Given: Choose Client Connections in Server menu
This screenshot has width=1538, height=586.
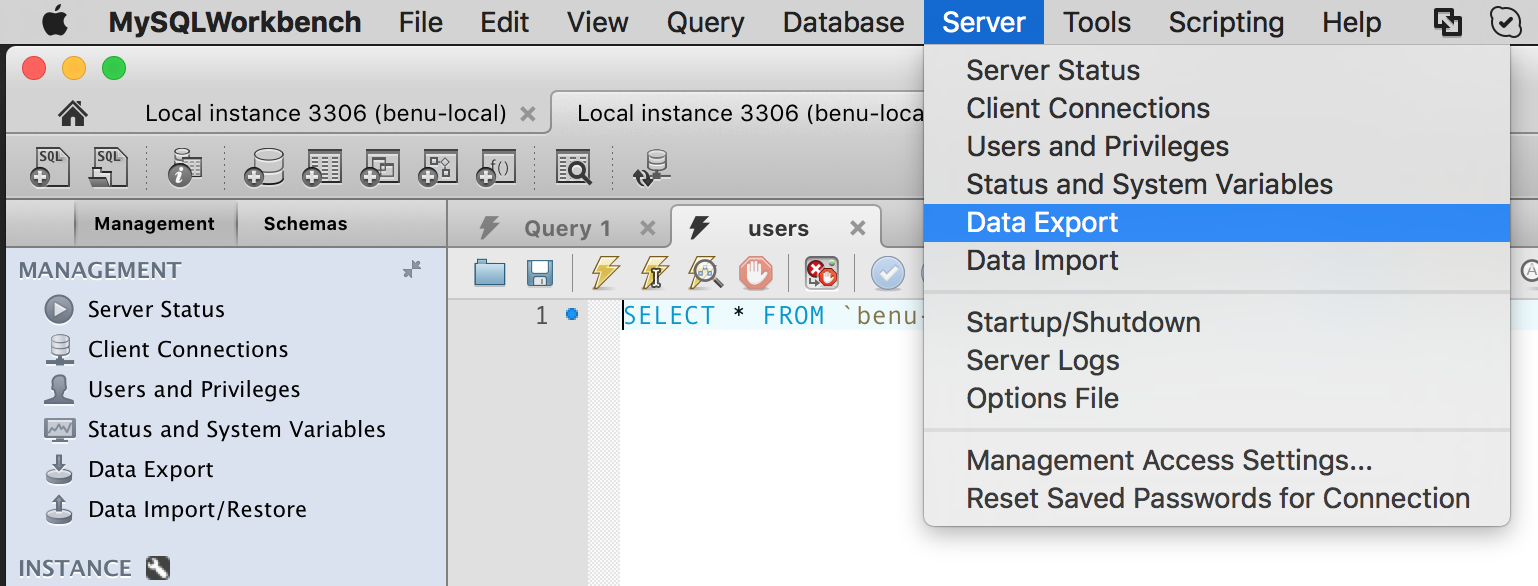Looking at the screenshot, I should click(x=1216, y=108).
